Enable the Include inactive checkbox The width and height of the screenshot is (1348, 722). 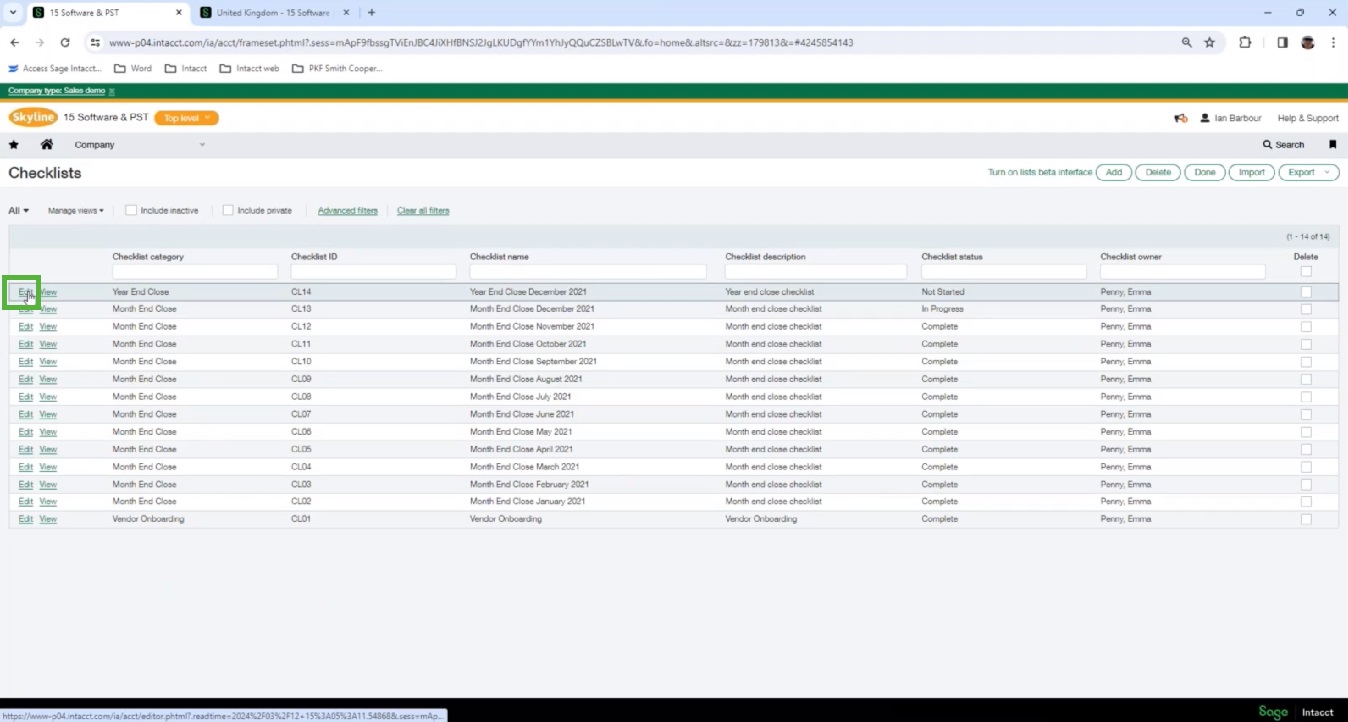coord(131,211)
